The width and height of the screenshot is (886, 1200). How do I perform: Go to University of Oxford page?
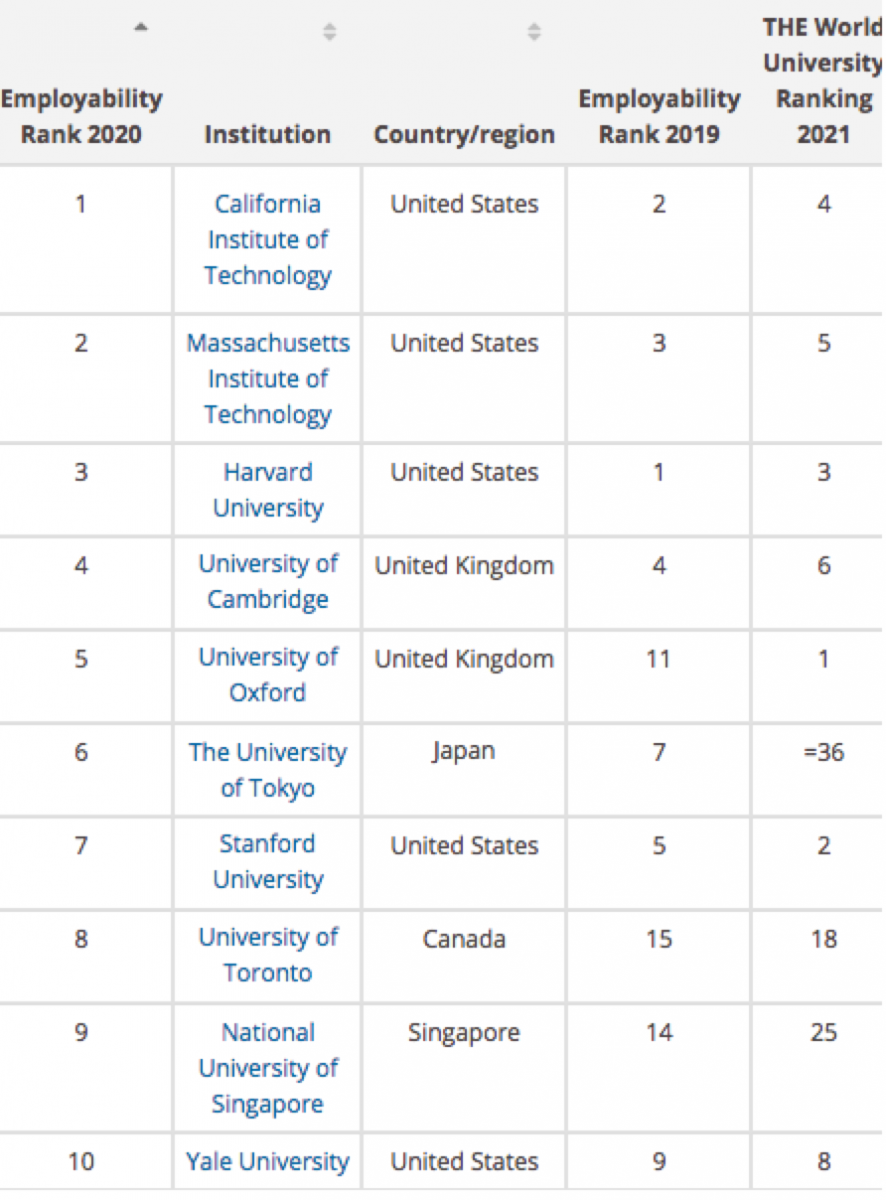coord(268,675)
